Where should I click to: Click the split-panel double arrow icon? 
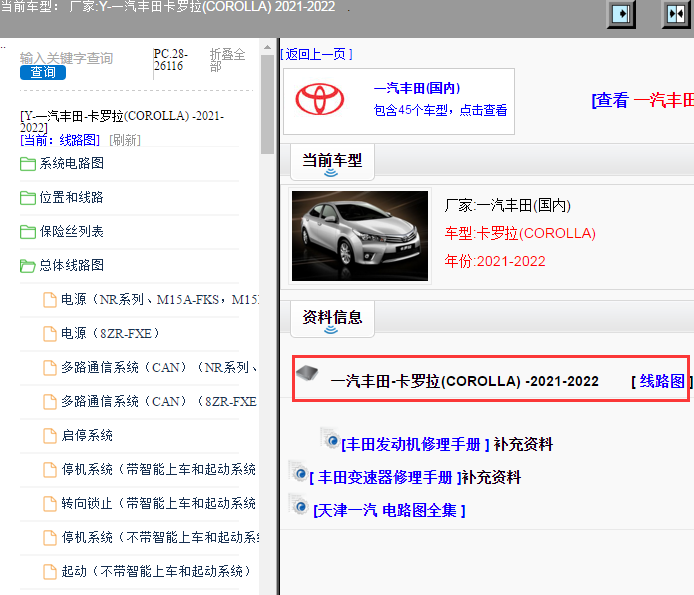click(677, 14)
